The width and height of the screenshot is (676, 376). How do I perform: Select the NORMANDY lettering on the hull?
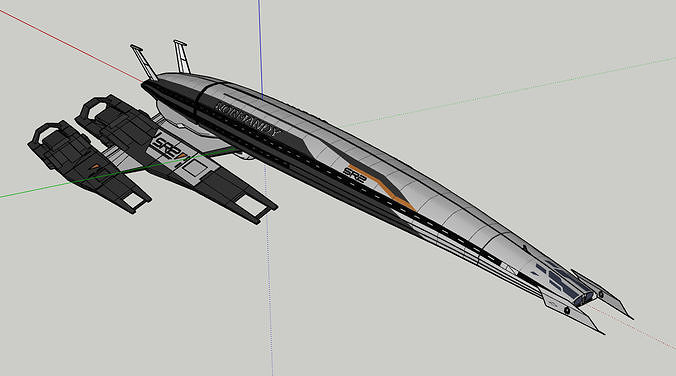[x=248, y=120]
